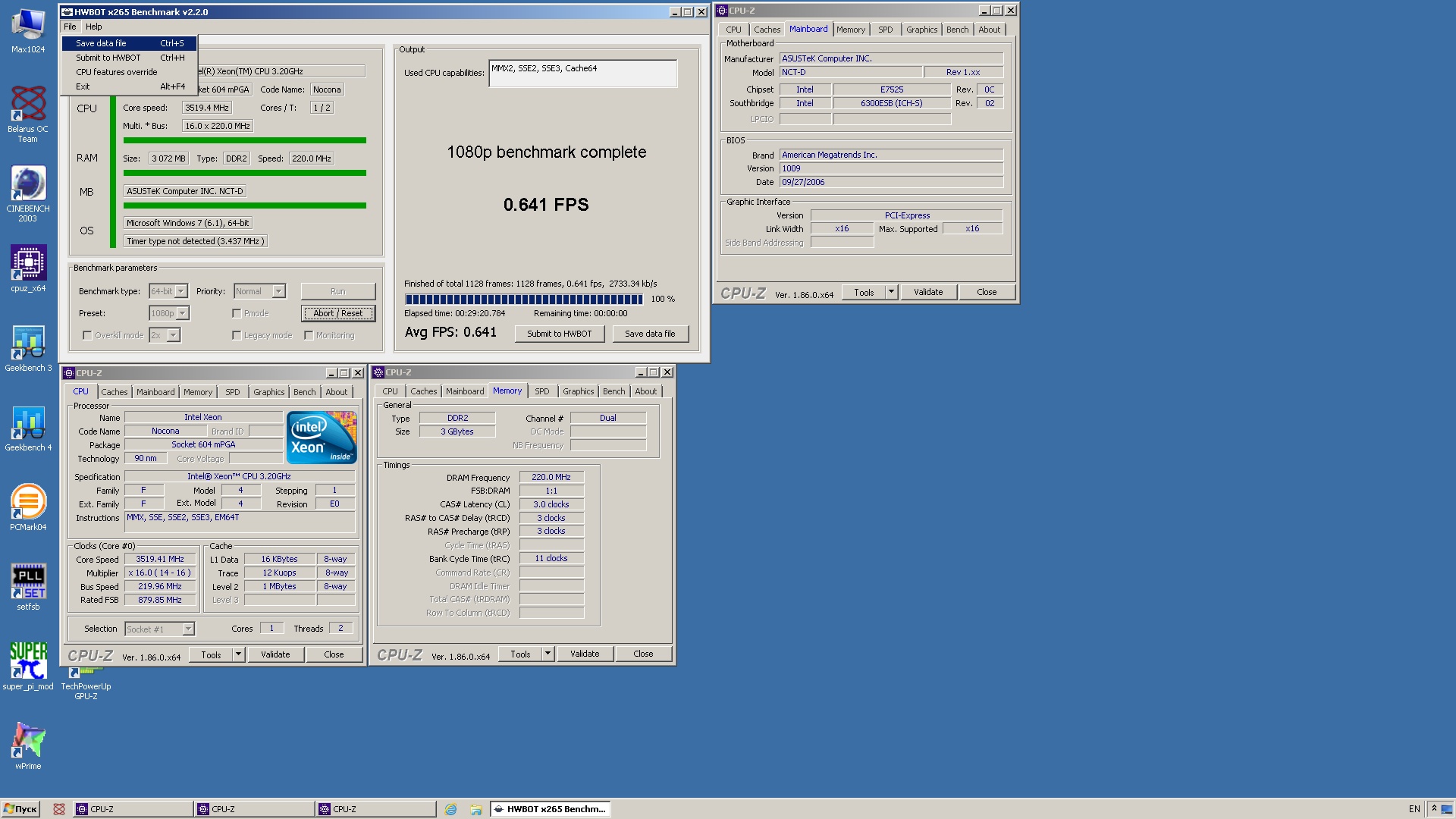This screenshot has width=1456, height=819.
Task: Click EN language indicator in taskbar
Action: click(x=1414, y=809)
